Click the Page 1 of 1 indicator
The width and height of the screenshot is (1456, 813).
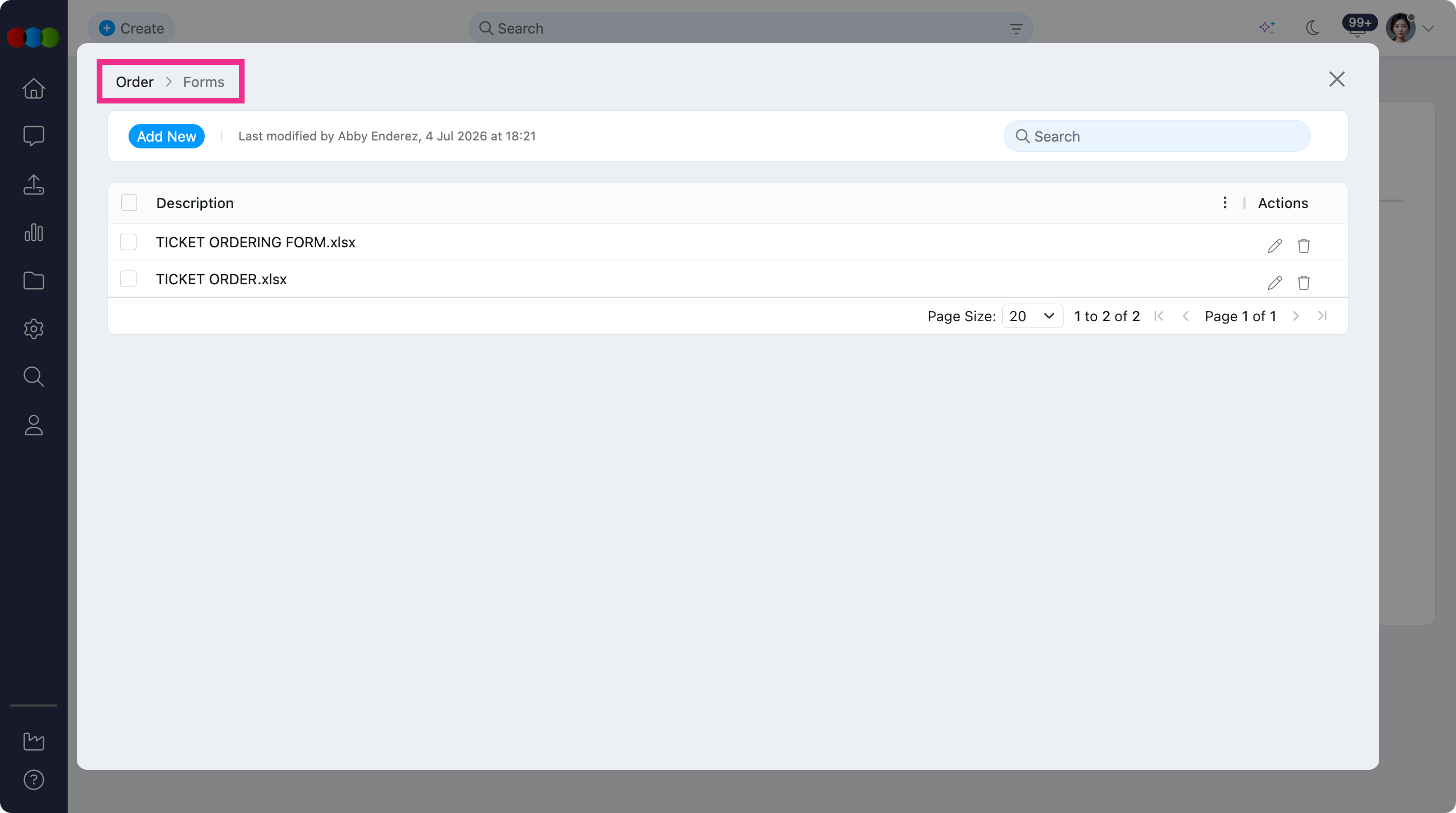coord(1240,316)
